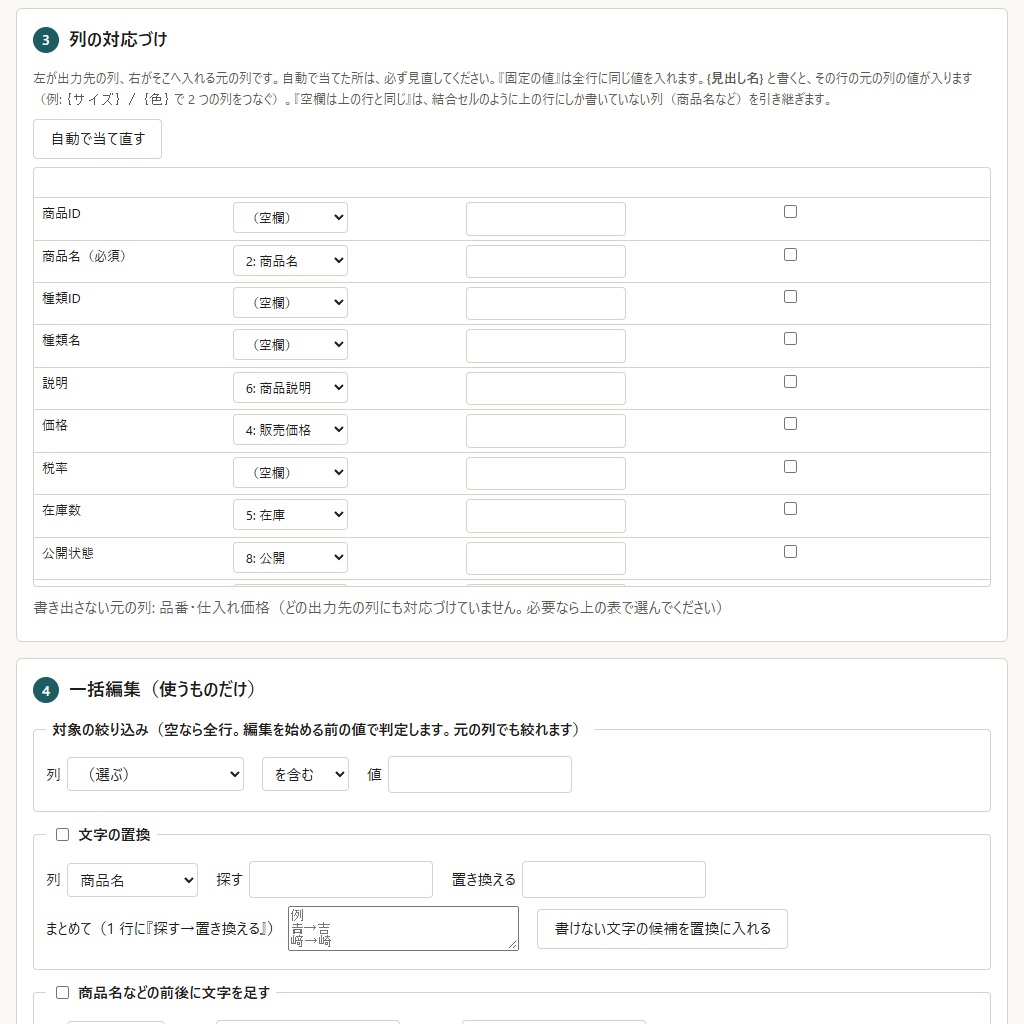Tick the checkbox in the 説明 row
This screenshot has width=1024, height=1024.
[x=790, y=381]
